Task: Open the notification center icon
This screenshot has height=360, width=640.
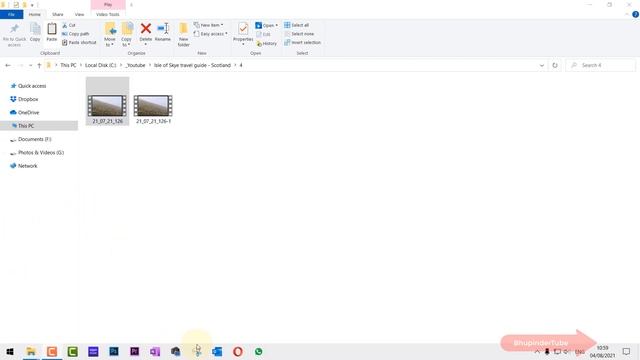Action: point(626,351)
